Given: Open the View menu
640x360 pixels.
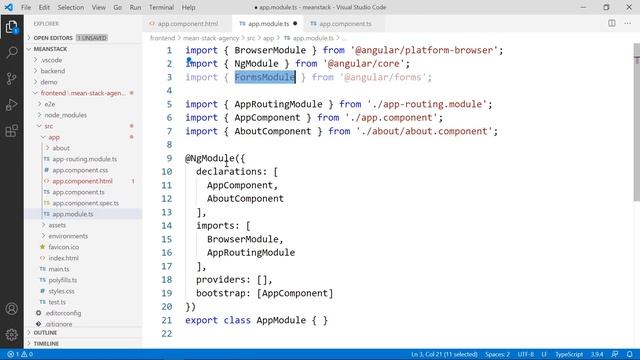Looking at the screenshot, I should 98,7.
